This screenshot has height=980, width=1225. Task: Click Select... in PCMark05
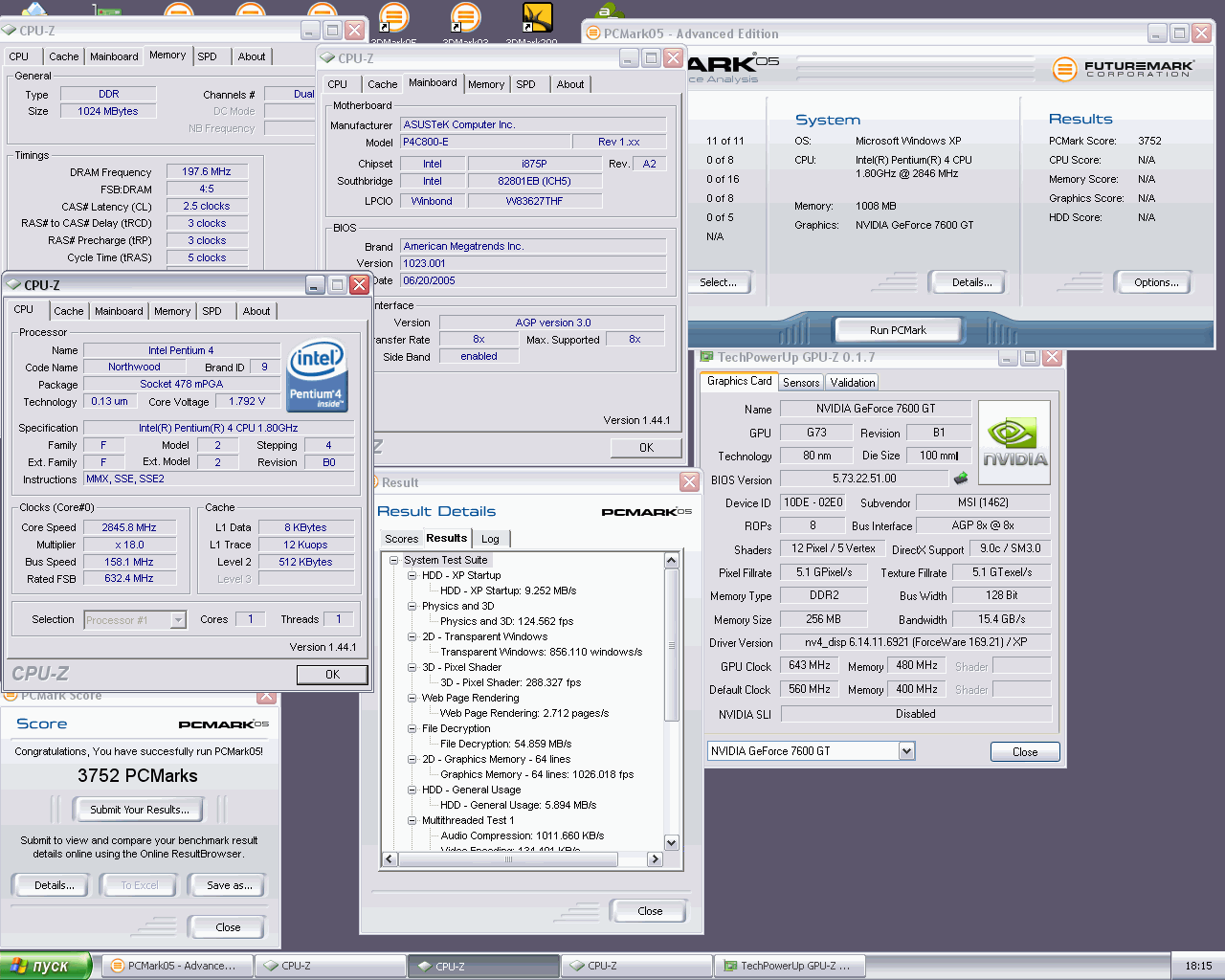(x=718, y=282)
